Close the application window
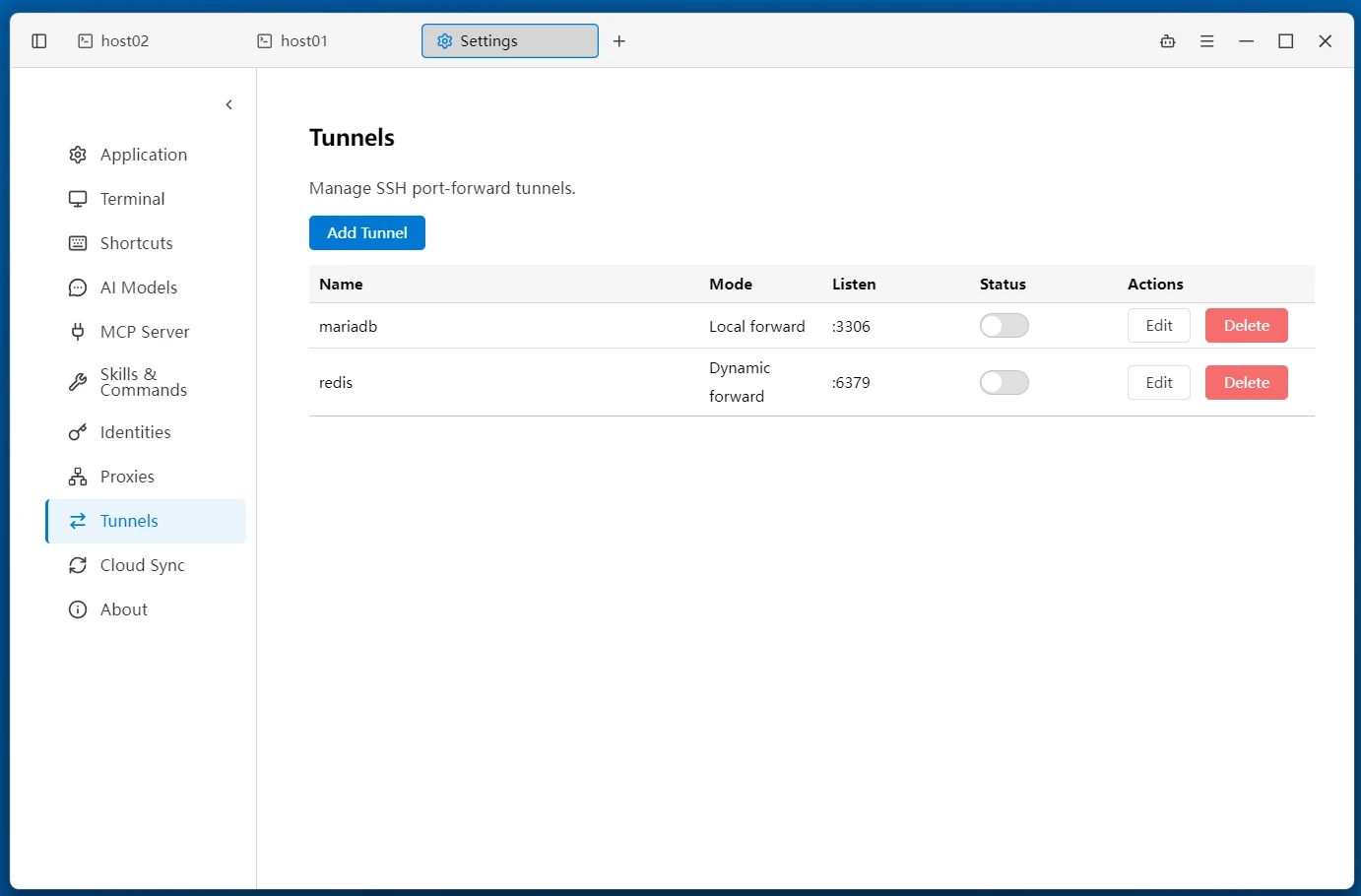1361x896 pixels. tap(1326, 41)
